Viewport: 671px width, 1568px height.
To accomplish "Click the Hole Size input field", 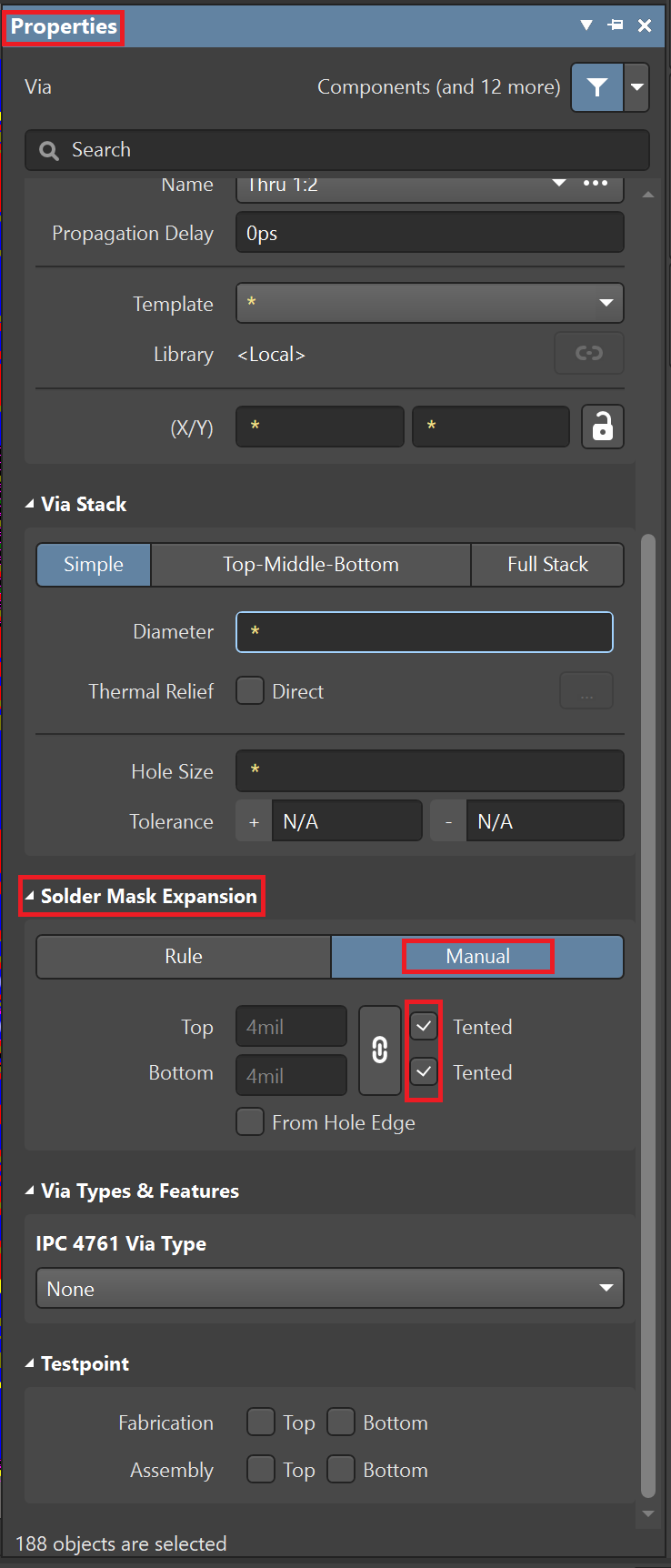I will point(429,771).
